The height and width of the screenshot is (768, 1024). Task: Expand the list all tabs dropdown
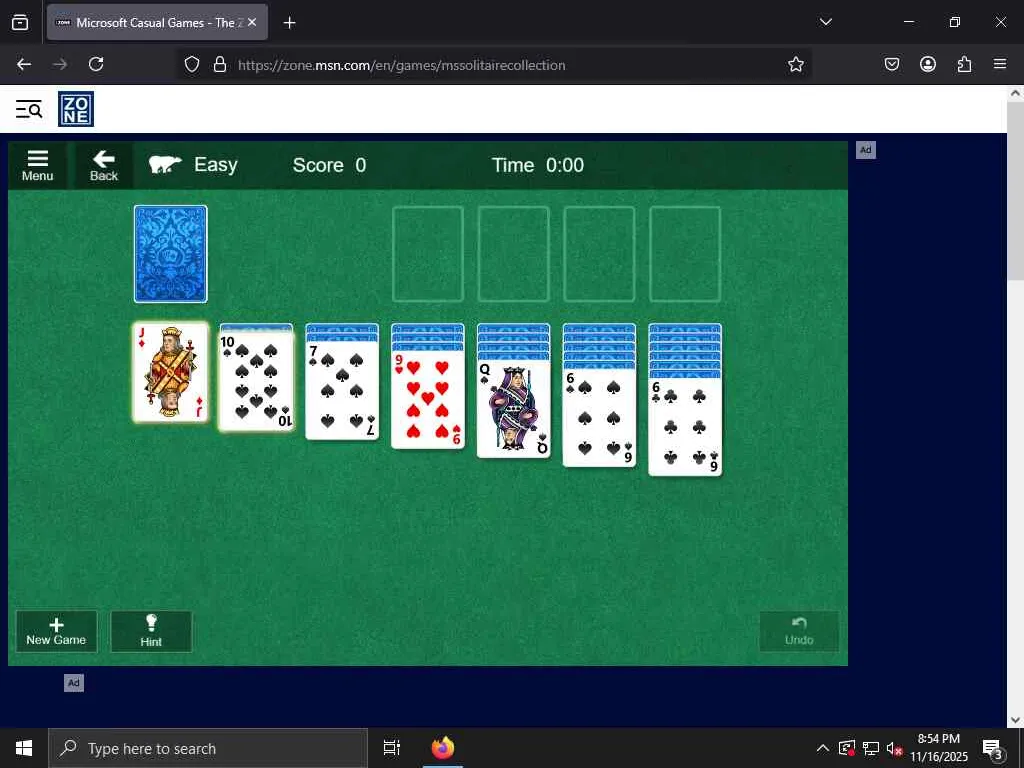(825, 22)
